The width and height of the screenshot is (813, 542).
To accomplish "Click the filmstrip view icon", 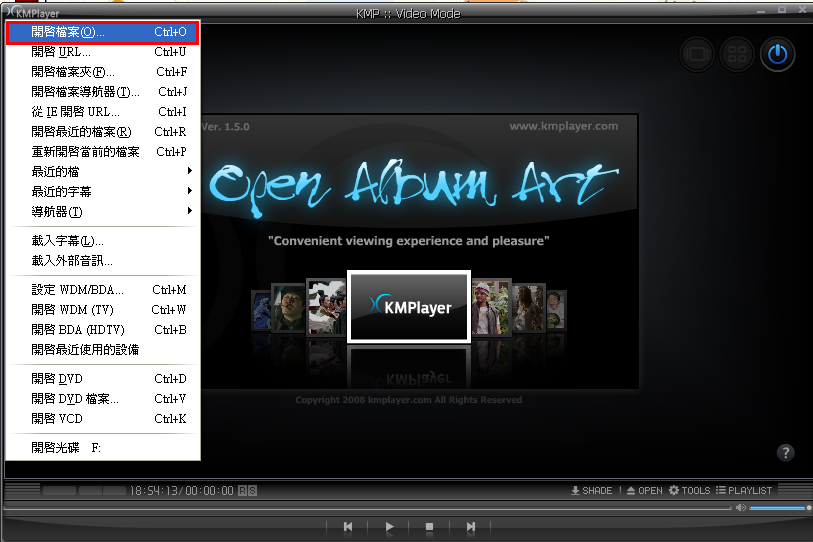I will [x=697, y=54].
